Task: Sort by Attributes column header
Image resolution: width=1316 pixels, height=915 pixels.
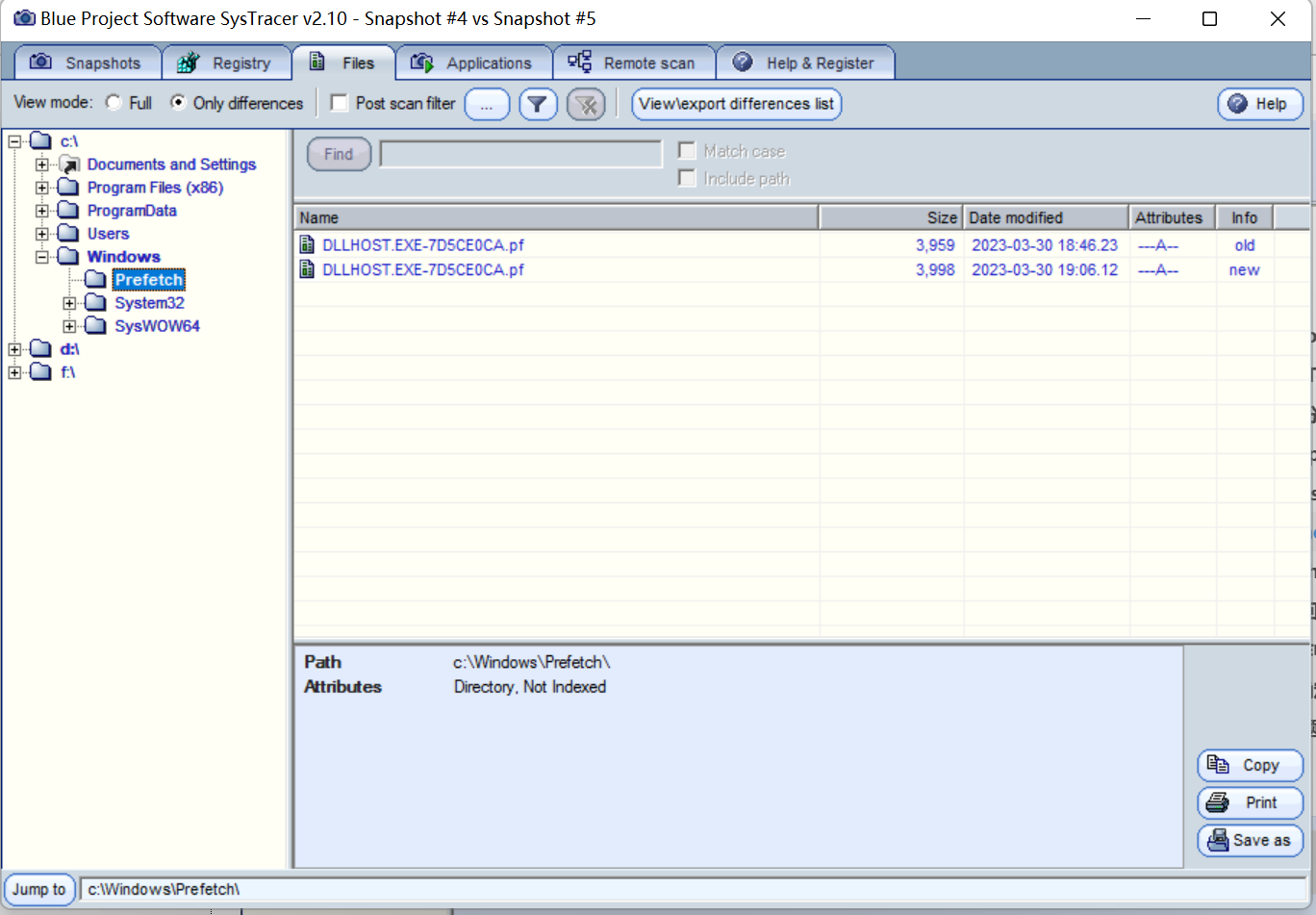Action: tap(1173, 217)
